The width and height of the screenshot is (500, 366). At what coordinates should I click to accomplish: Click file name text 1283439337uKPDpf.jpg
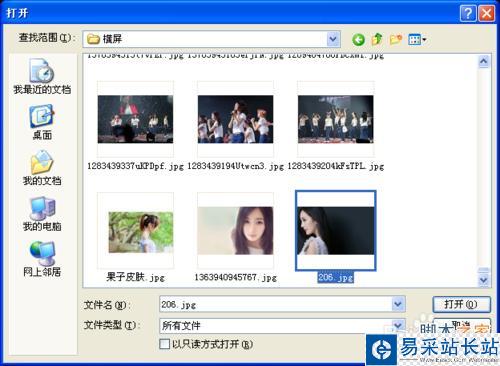tap(135, 166)
